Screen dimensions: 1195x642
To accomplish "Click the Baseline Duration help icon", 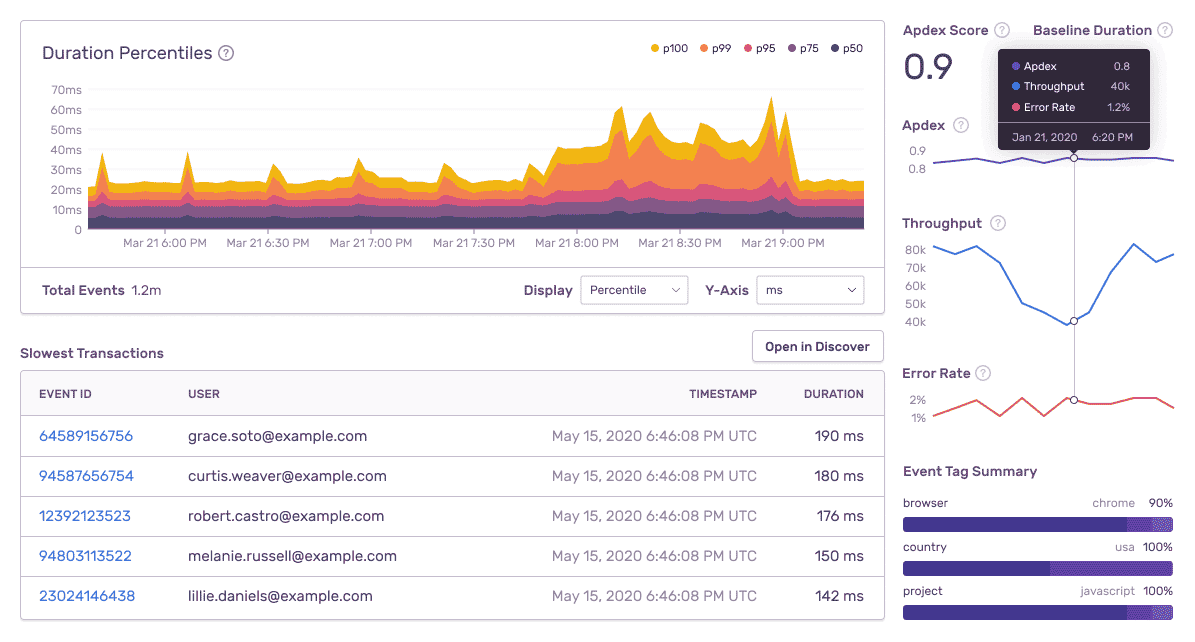I will click(1165, 30).
